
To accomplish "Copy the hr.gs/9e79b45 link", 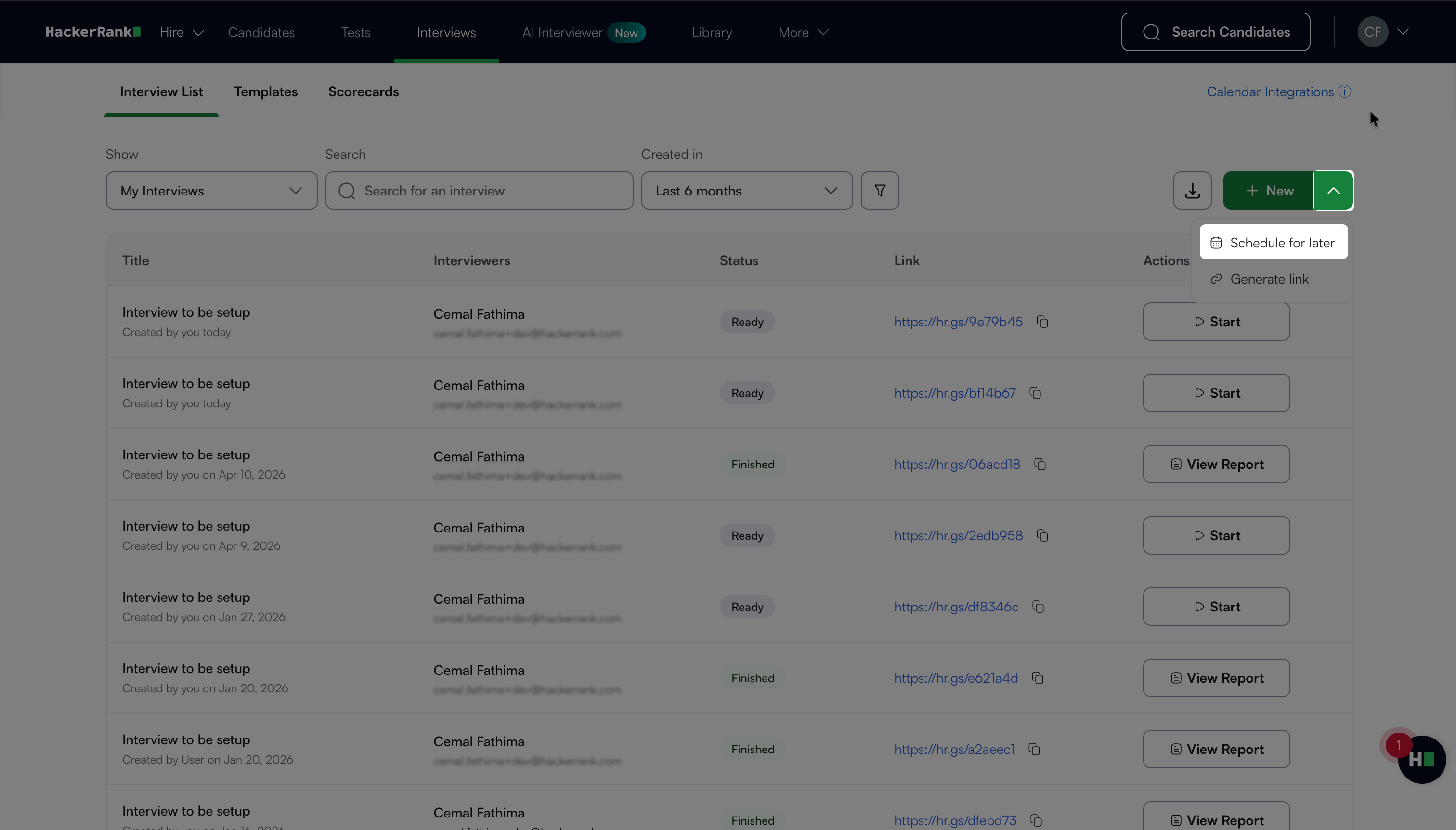I will (1042, 322).
